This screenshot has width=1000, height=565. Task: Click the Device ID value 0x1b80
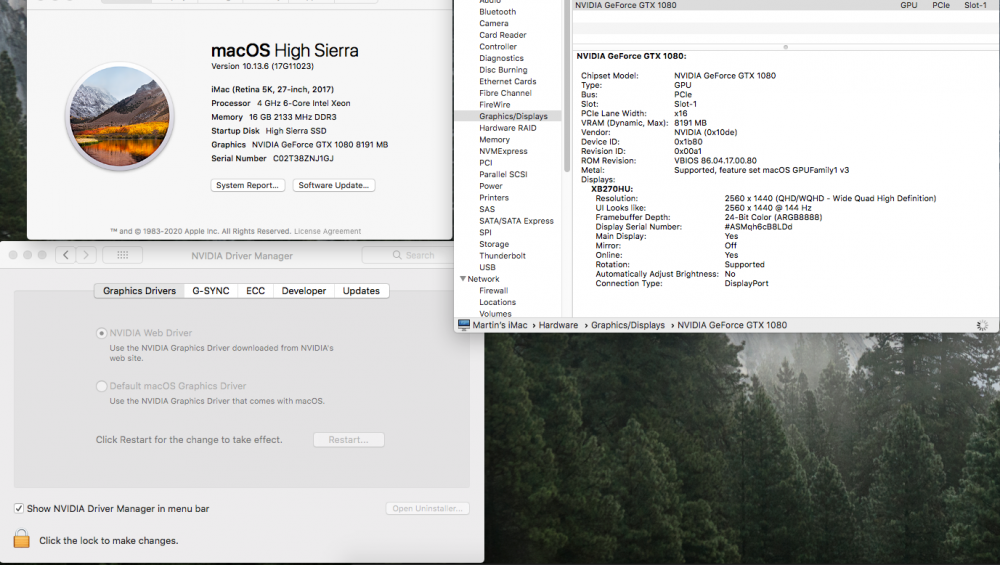pyautogui.click(x=688, y=142)
